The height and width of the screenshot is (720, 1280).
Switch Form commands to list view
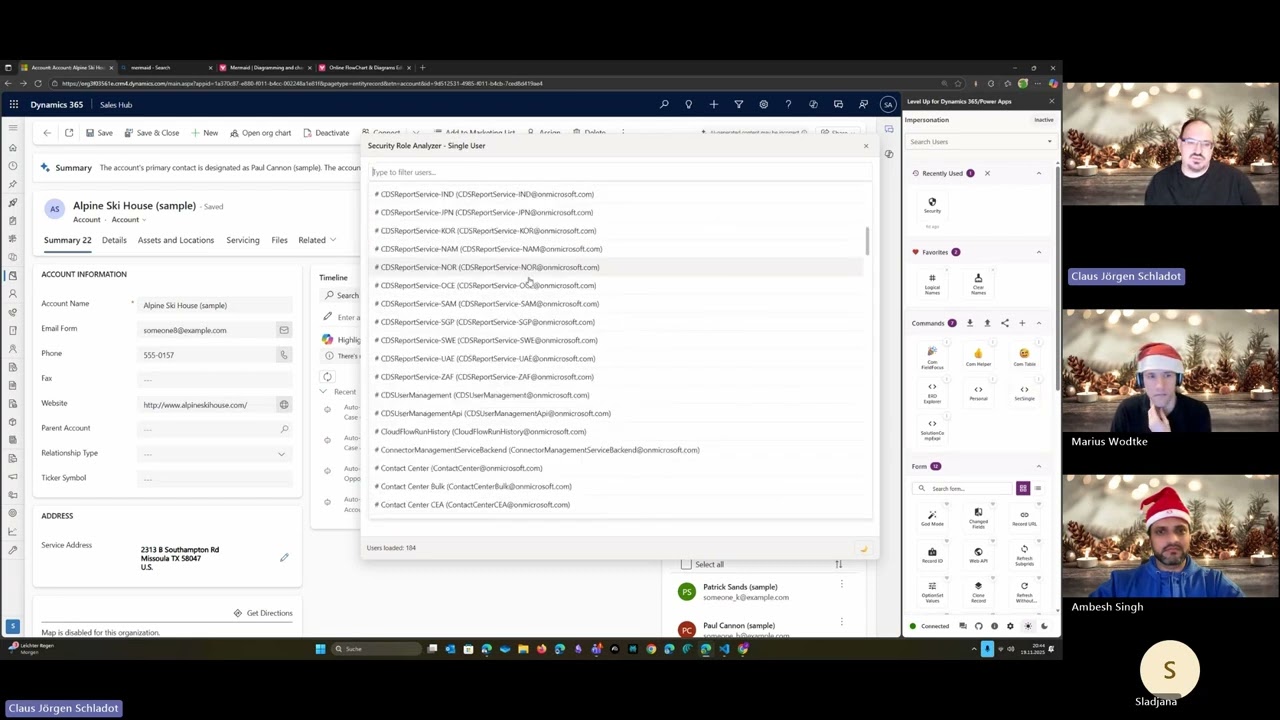tap(1038, 488)
